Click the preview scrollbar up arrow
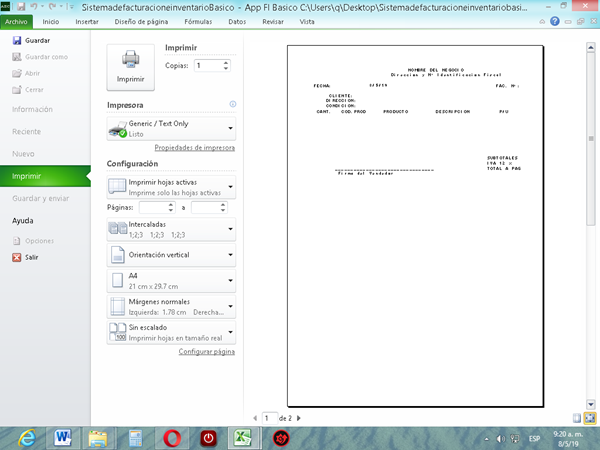Screen dimensions: 600x450 click(x=590, y=47)
